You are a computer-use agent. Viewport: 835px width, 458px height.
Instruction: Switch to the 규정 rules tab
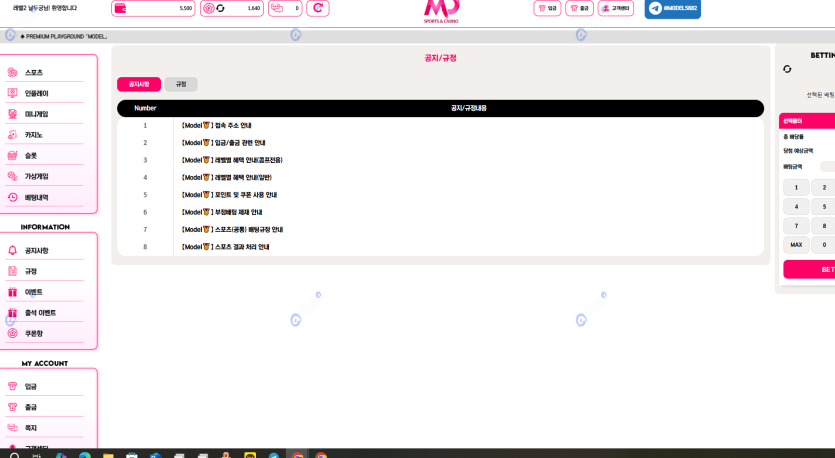pos(181,85)
